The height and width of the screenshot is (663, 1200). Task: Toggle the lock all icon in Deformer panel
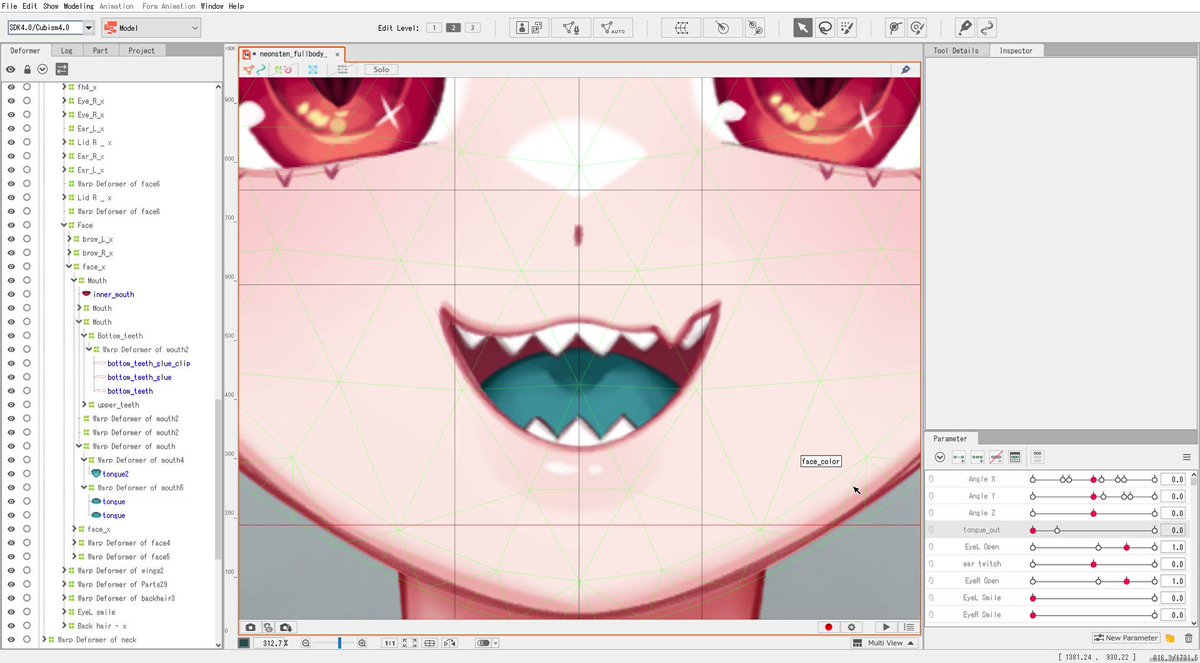[x=27, y=69]
